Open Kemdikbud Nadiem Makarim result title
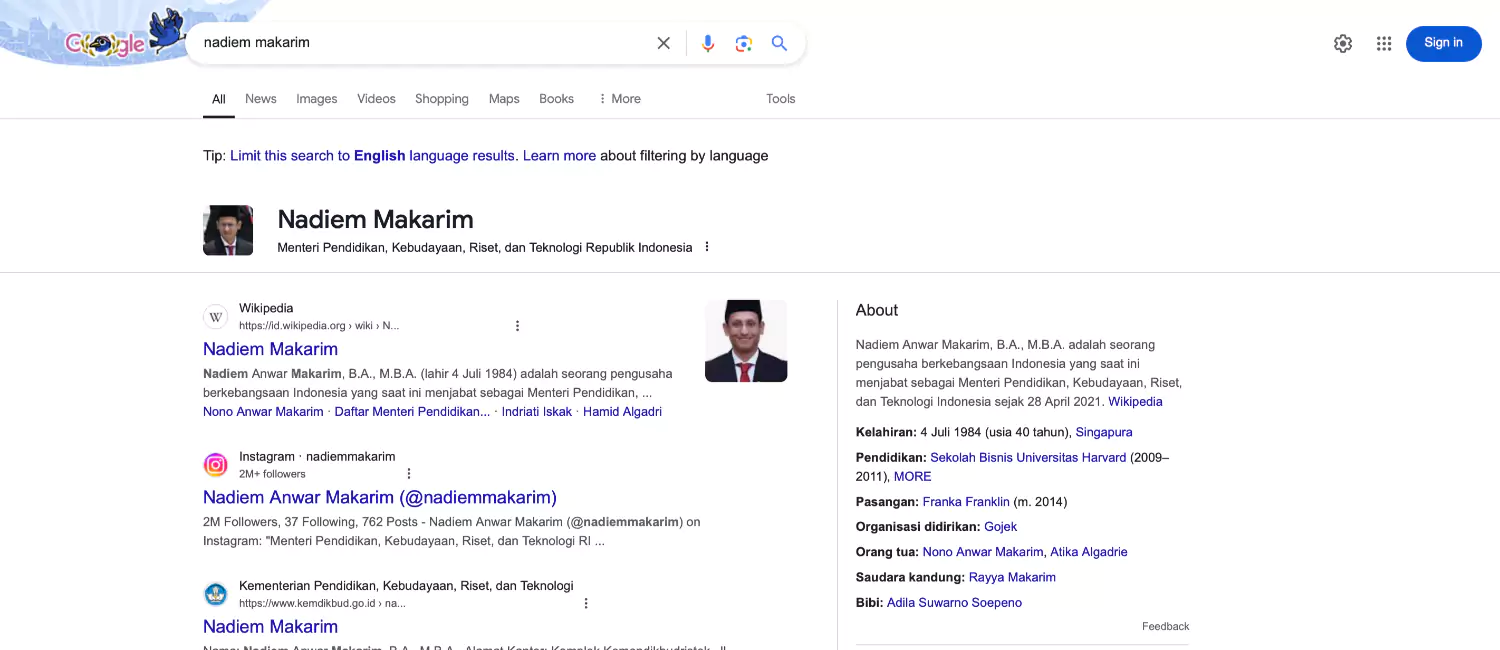 (x=270, y=627)
